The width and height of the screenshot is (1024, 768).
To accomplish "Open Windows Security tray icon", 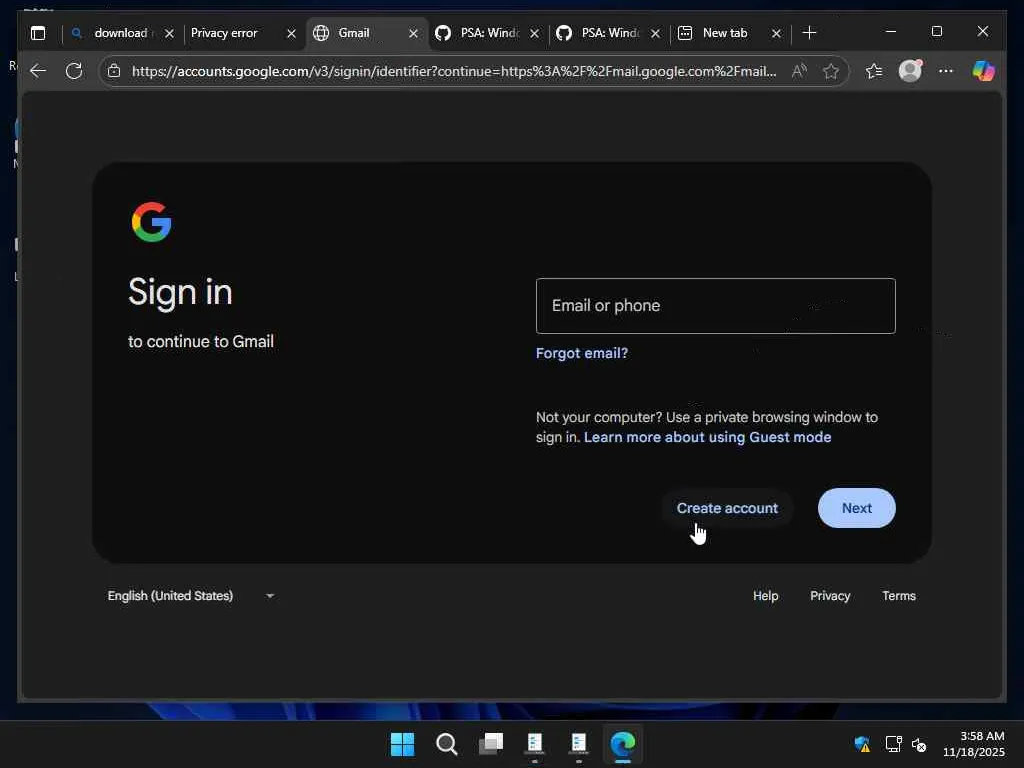I will 862,744.
